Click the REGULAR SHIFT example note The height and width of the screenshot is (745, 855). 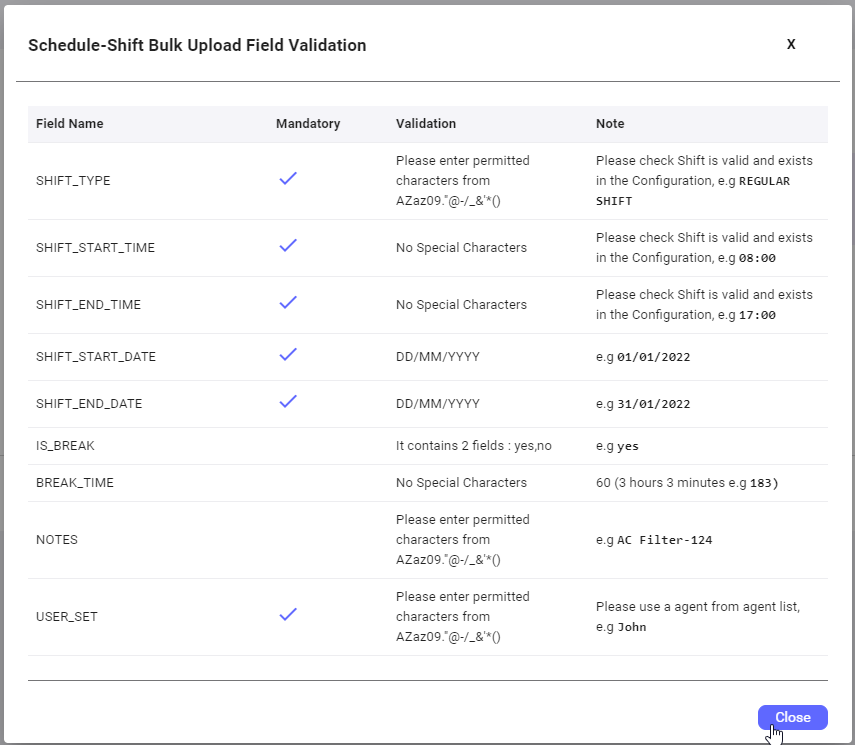pyautogui.click(x=704, y=181)
